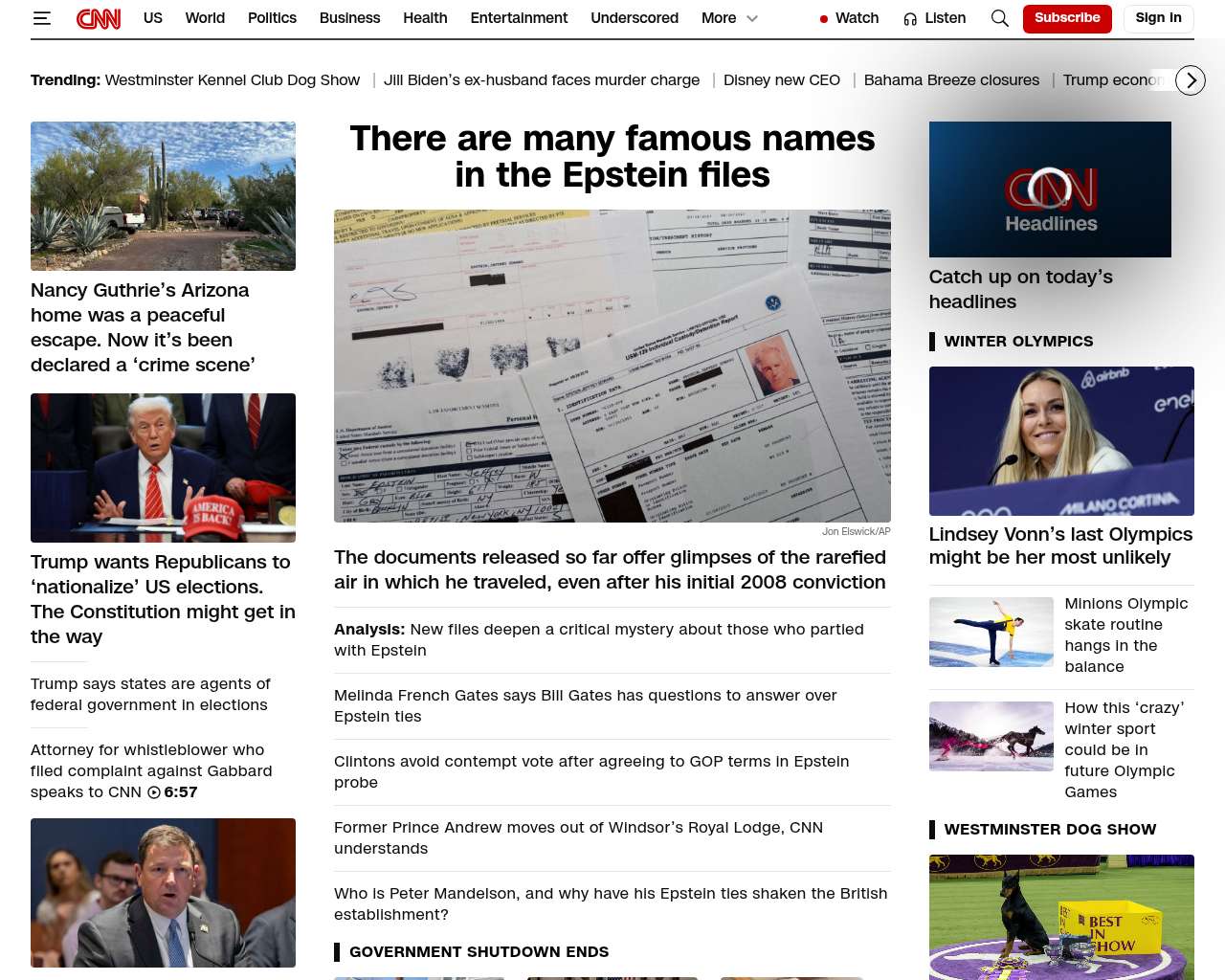This screenshot has width=1225, height=980.
Task: Open Best in Show Doberman photo
Action: [1061, 917]
